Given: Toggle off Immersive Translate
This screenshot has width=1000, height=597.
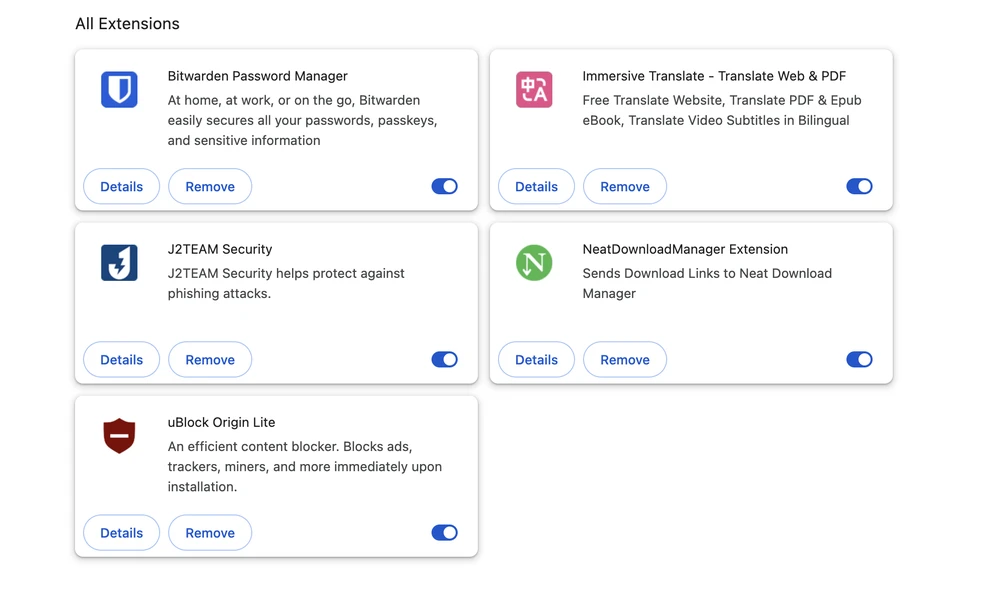Looking at the screenshot, I should click(x=859, y=186).
